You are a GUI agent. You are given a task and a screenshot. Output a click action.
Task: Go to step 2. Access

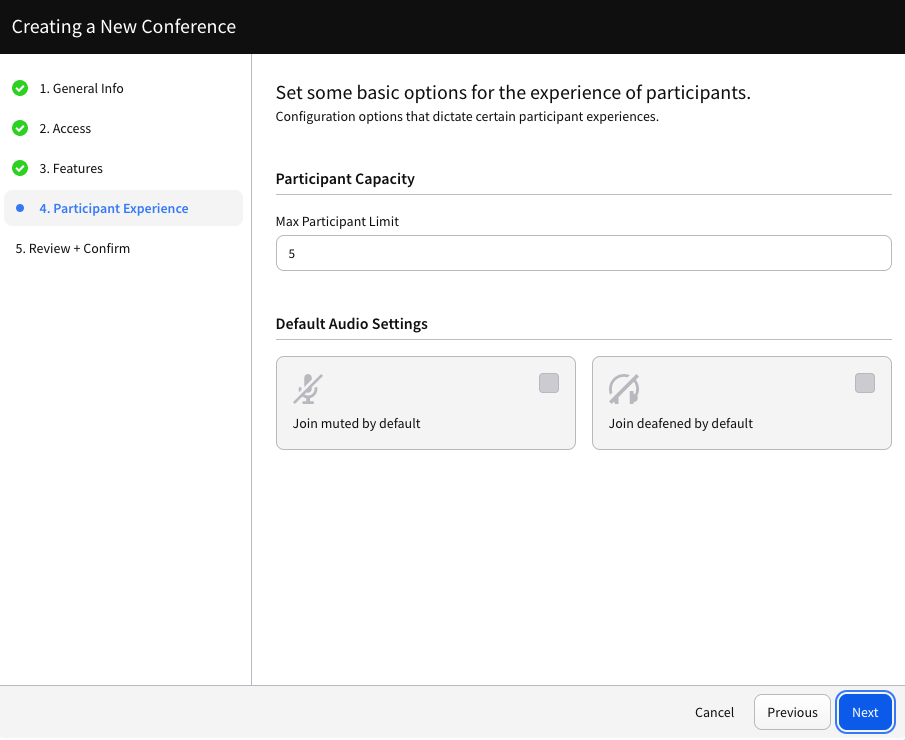pyautogui.click(x=65, y=128)
